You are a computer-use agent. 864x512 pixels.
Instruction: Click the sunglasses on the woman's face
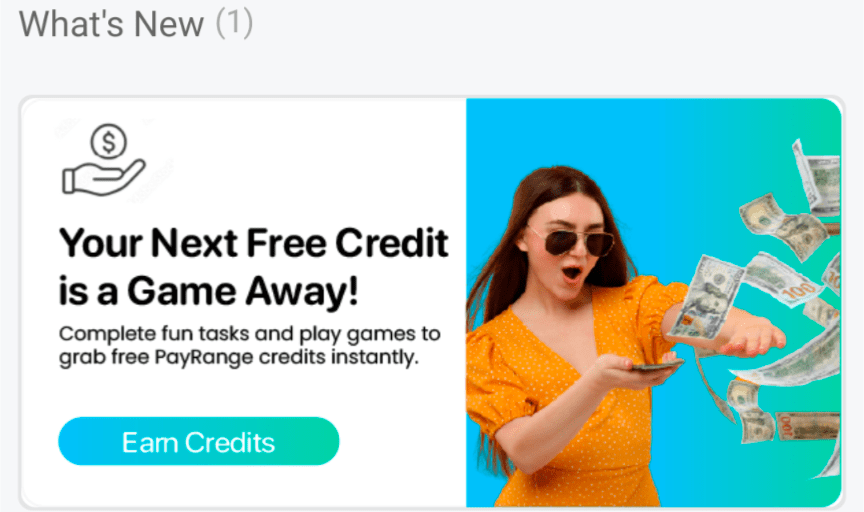pos(571,241)
